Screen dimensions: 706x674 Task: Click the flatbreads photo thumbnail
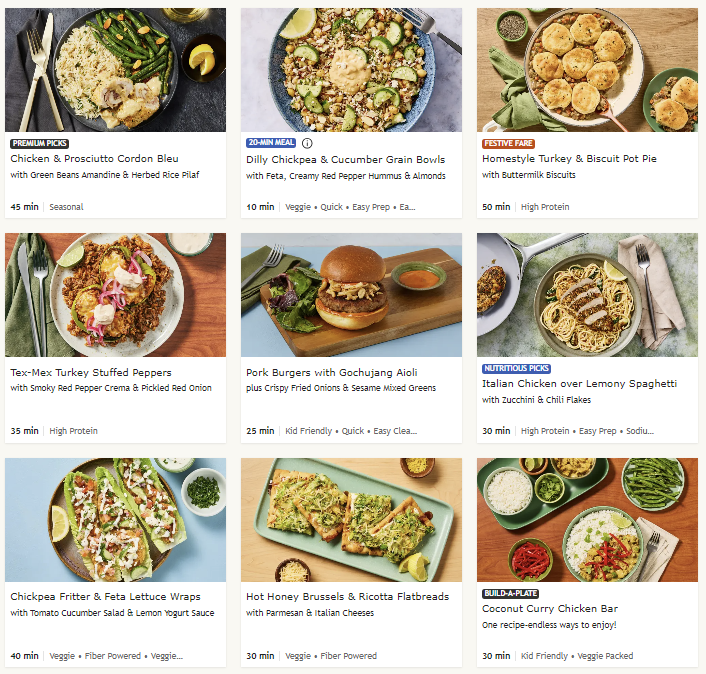point(351,520)
